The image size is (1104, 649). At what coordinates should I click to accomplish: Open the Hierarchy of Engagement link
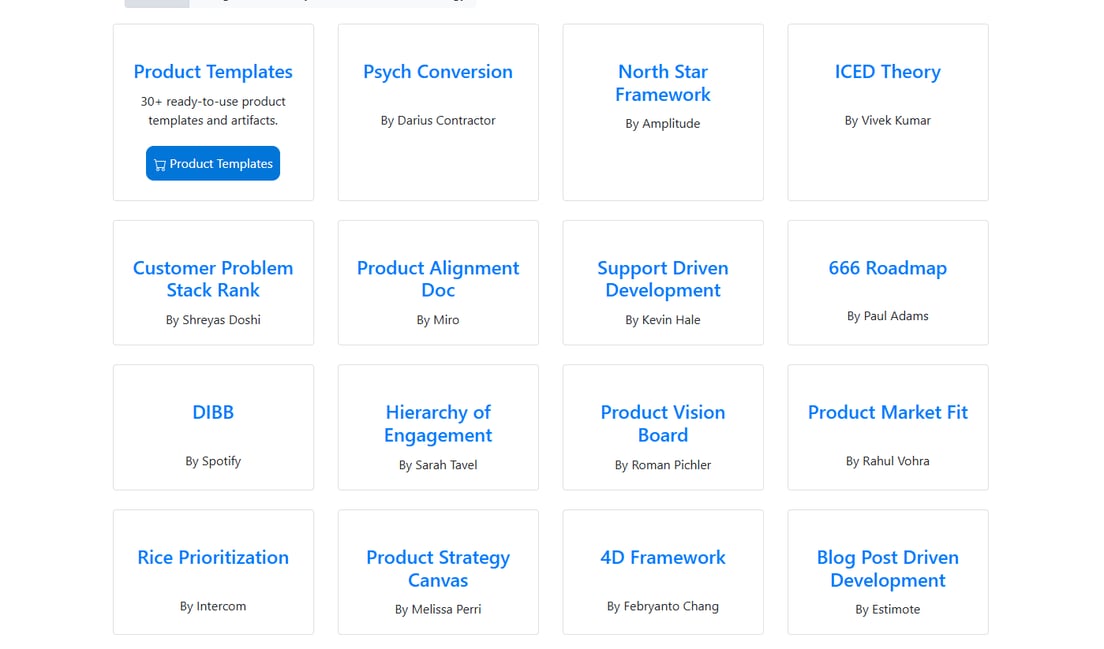pos(438,424)
